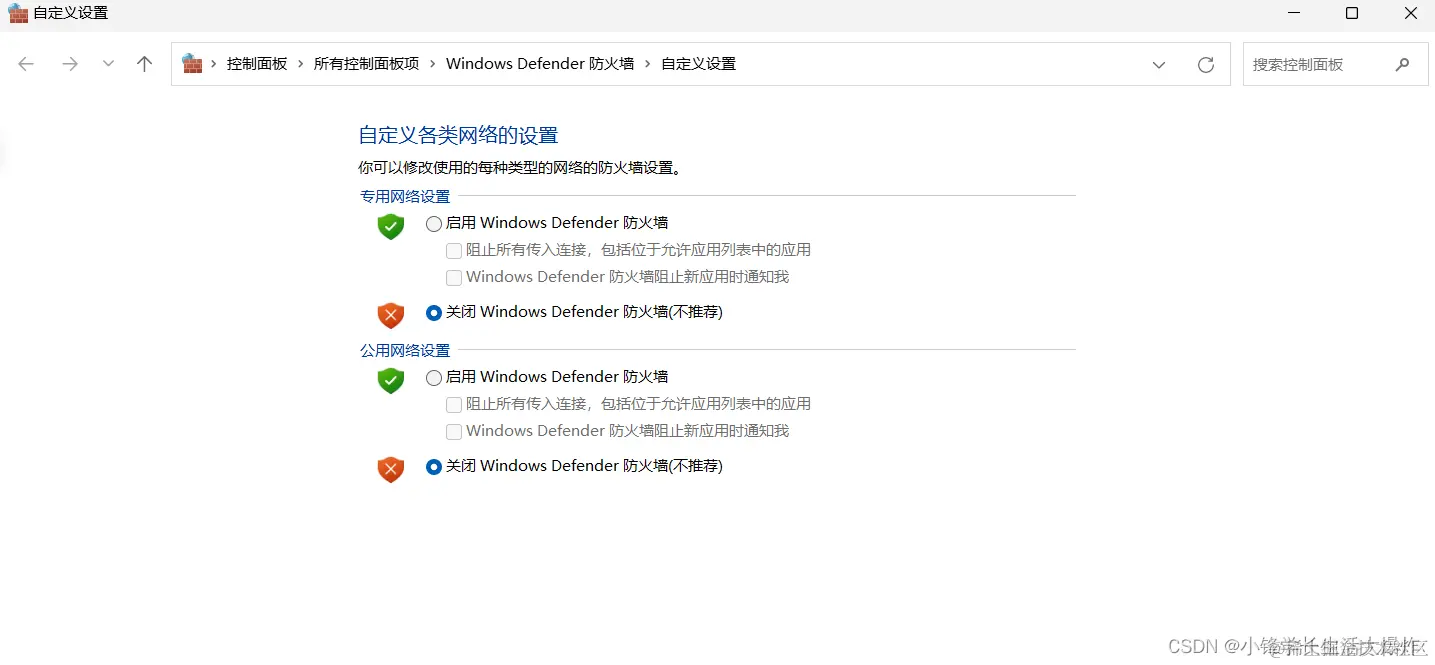Click green shield icon under 专用网络设置
1435x665 pixels.
point(390,226)
